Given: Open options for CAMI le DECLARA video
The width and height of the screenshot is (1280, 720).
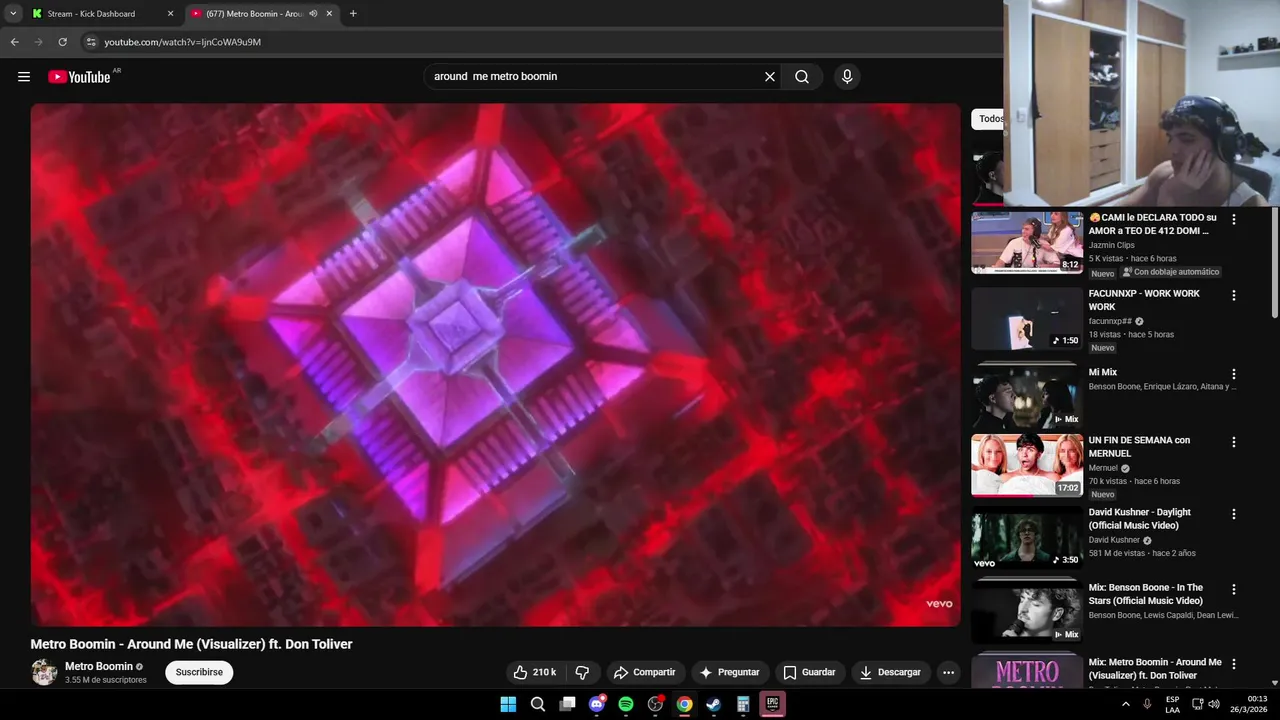Looking at the screenshot, I should pyautogui.click(x=1234, y=219).
